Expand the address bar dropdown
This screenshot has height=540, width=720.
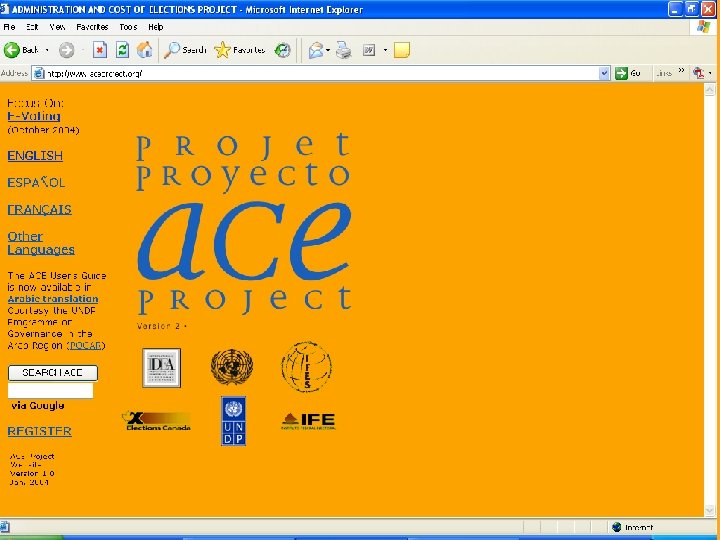point(604,73)
